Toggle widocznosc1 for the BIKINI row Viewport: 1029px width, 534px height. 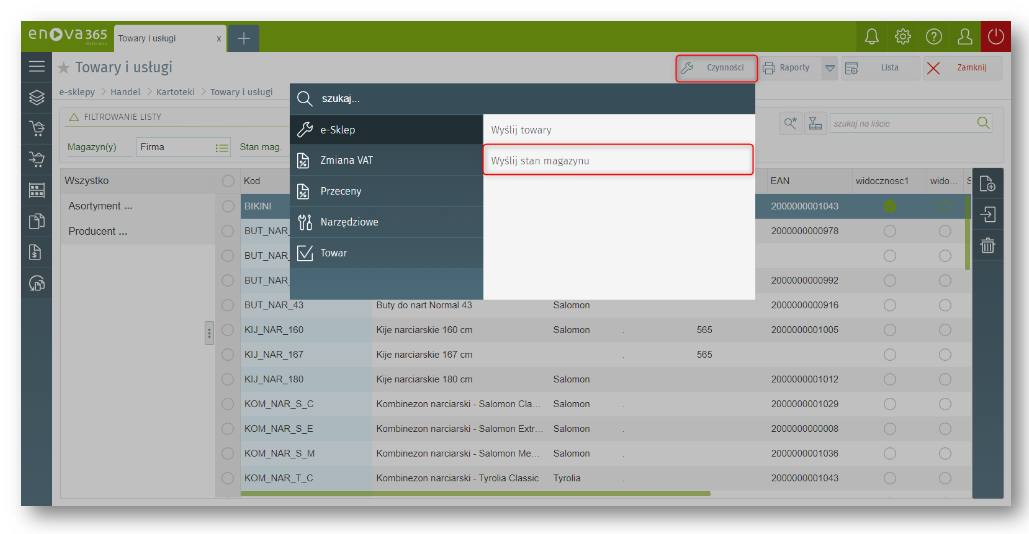[x=889, y=206]
